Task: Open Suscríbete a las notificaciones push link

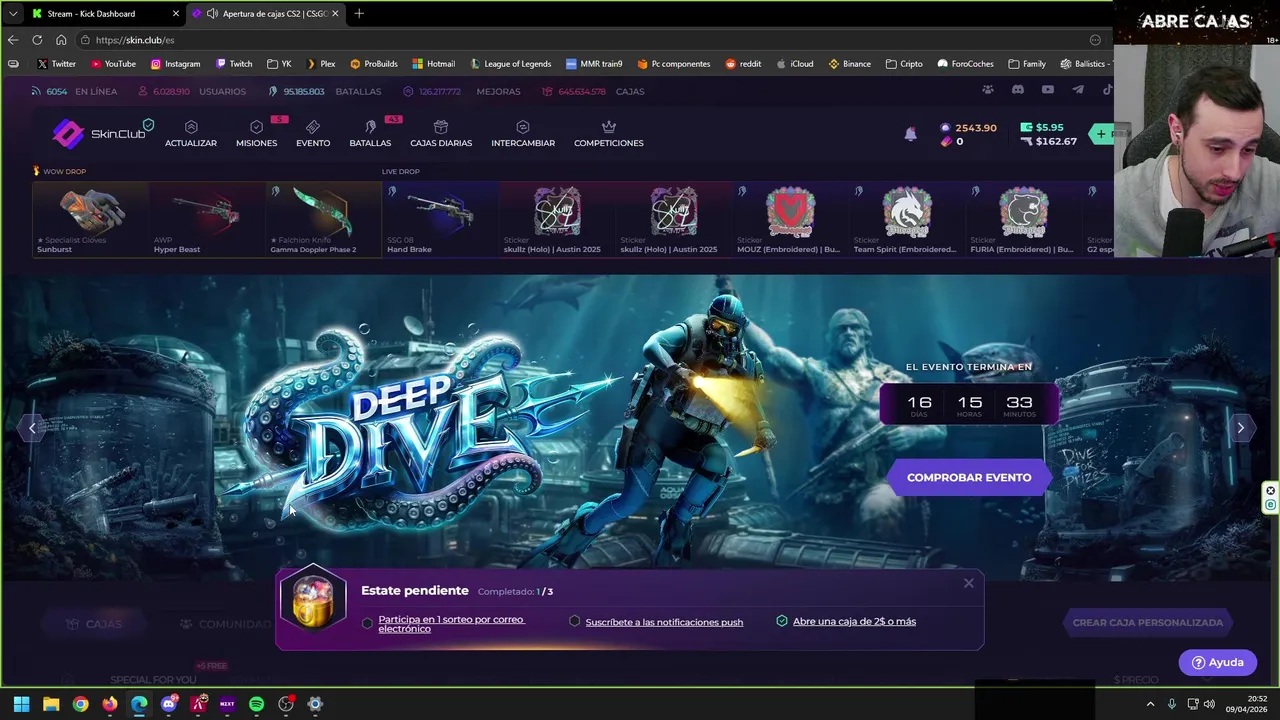Action: coord(664,622)
